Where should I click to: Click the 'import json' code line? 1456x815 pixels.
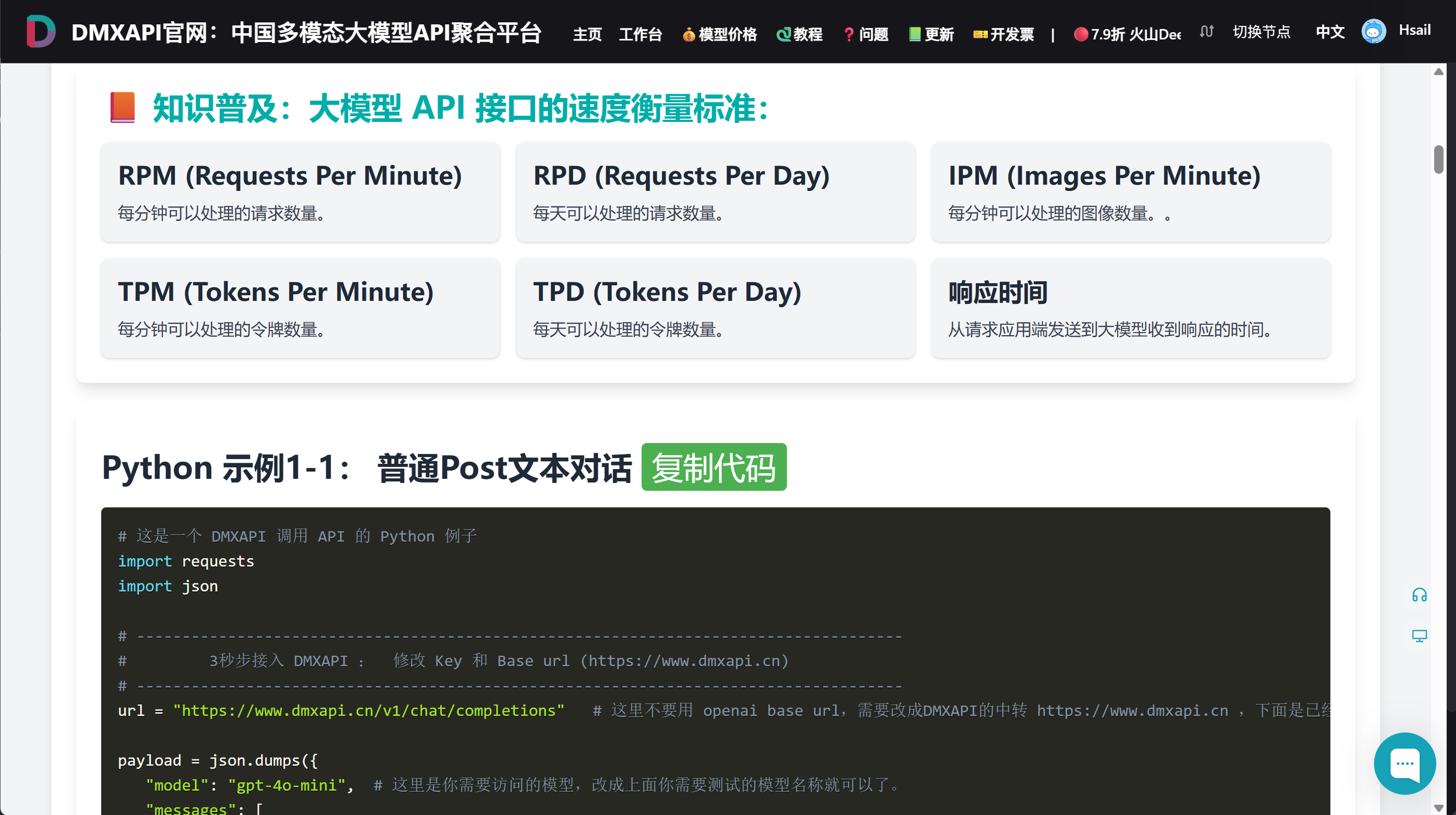point(168,586)
